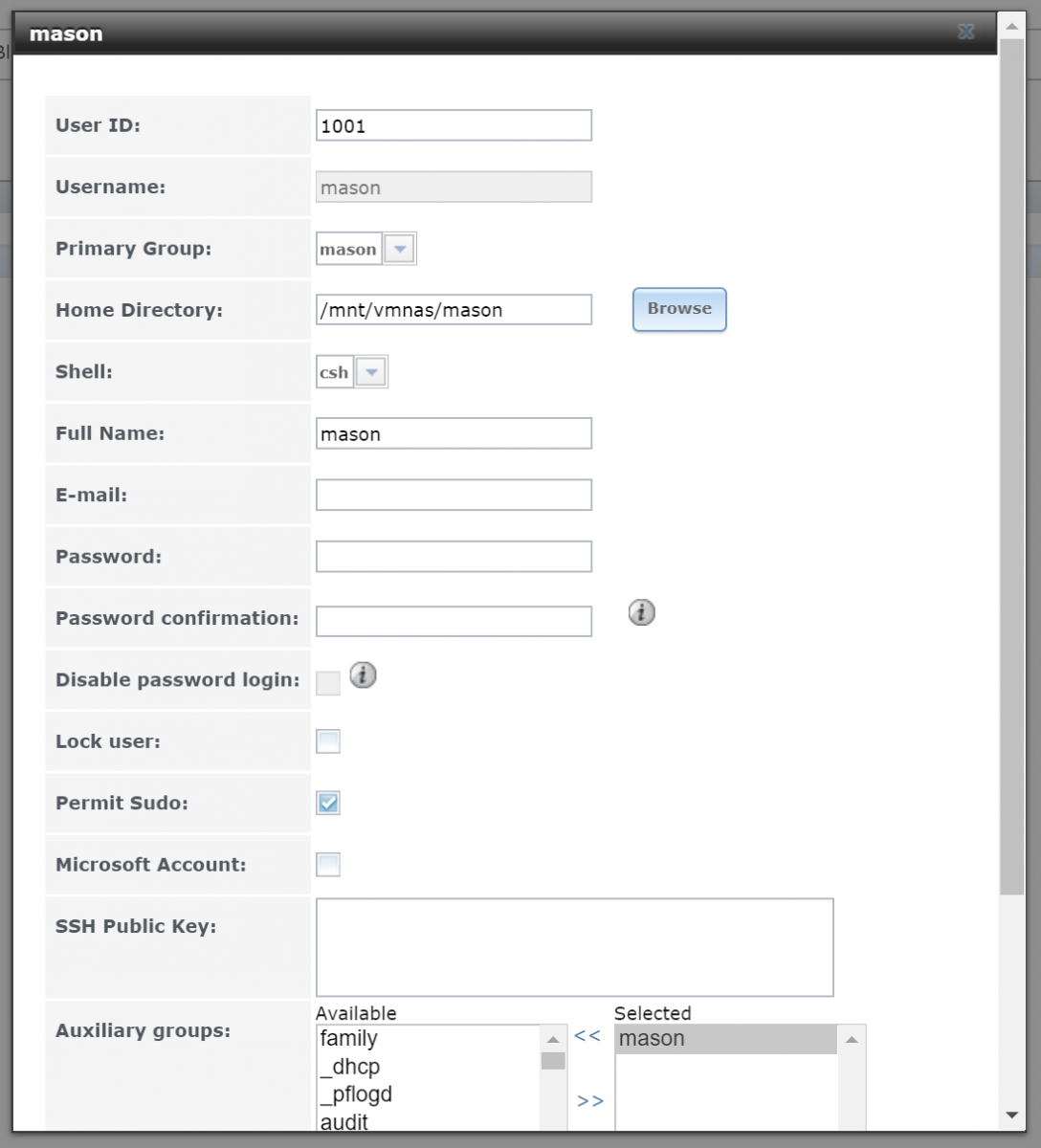Click info icon next to Disable password login
This screenshot has height=1148, width=1041.
[363, 675]
